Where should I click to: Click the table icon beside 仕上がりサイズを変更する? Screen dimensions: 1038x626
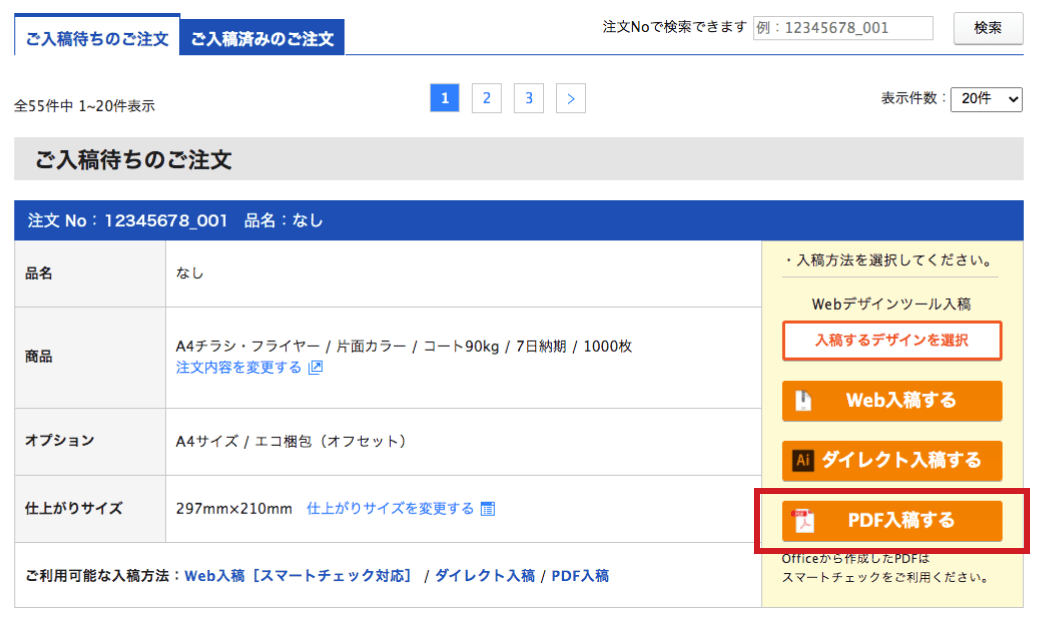(488, 509)
